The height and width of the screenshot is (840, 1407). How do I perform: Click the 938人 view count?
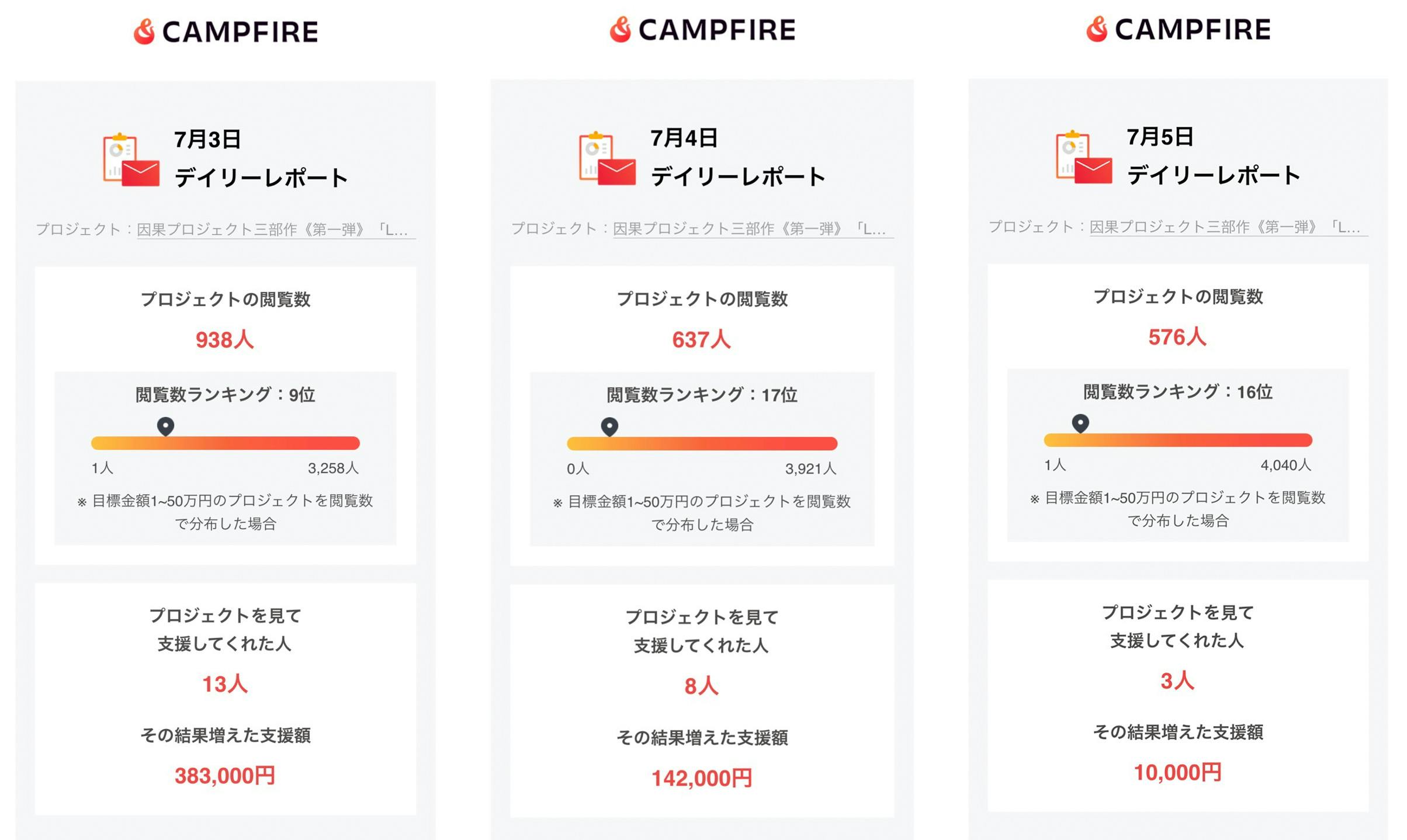[x=225, y=340]
